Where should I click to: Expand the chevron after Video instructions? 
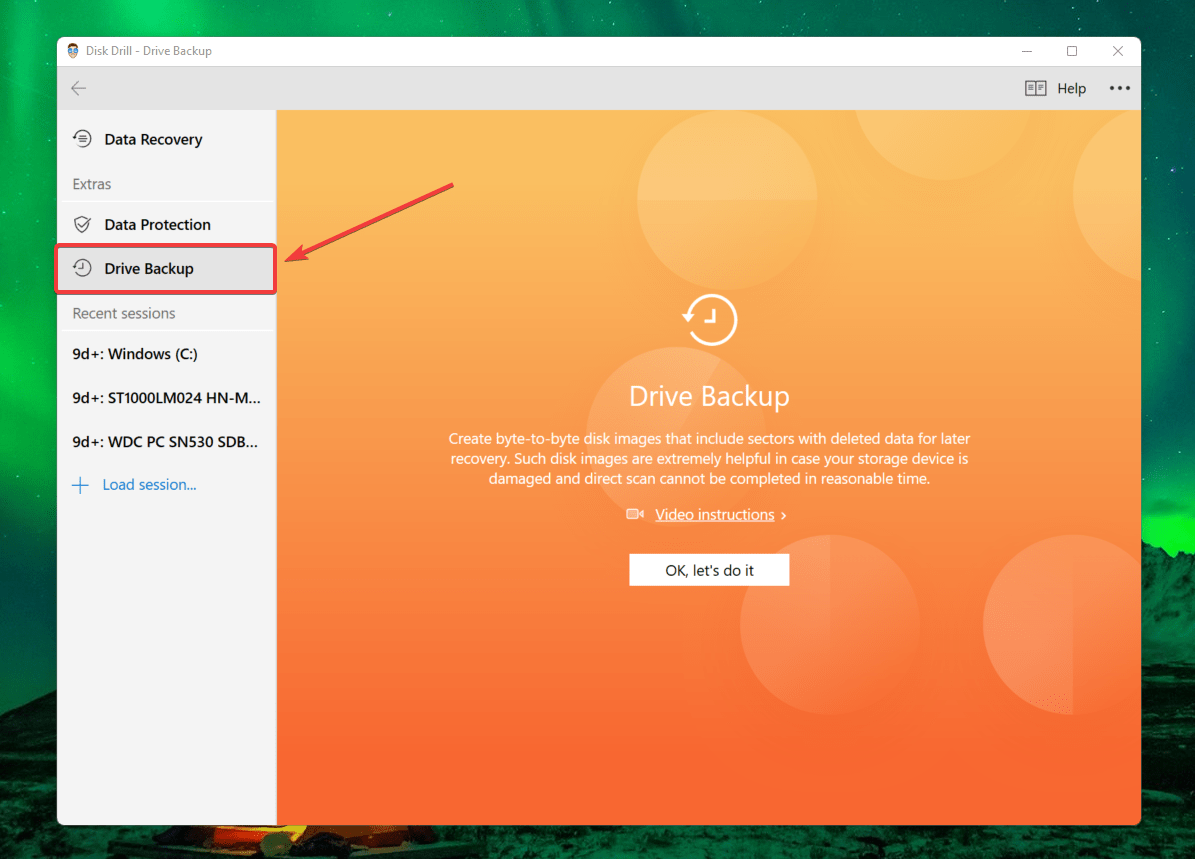coord(783,516)
